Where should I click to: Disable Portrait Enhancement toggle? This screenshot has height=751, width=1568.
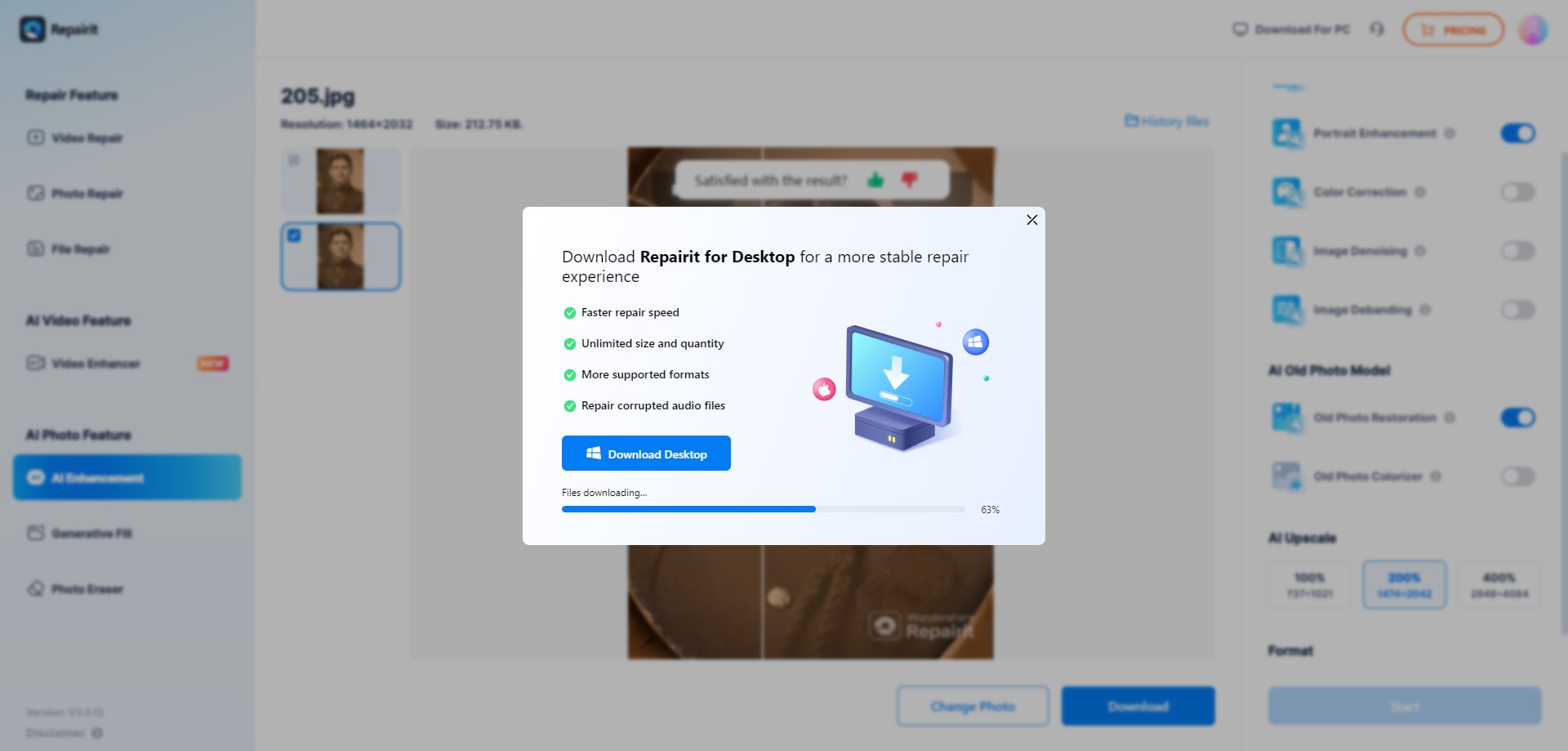point(1518,133)
